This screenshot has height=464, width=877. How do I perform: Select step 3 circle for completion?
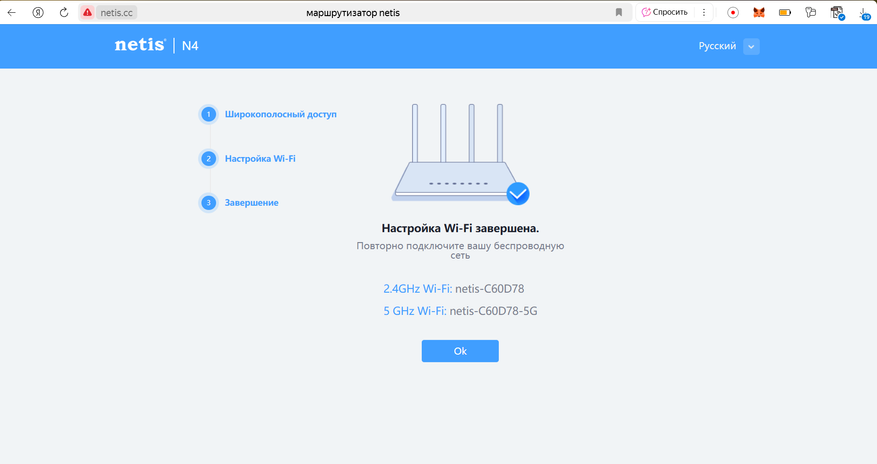209,202
